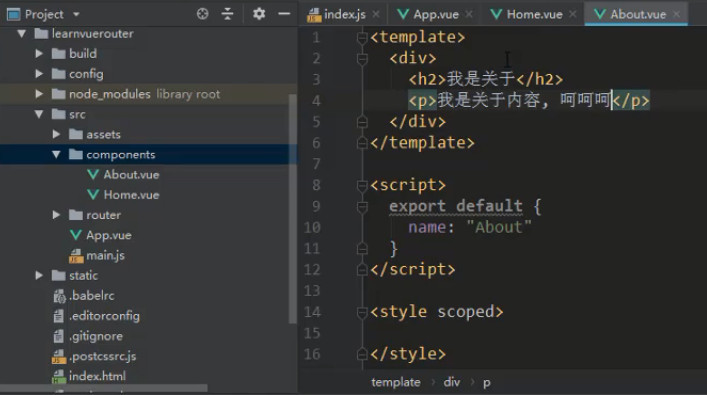The width and height of the screenshot is (707, 395).
Task: Click the Project panel horizontal scrollbar
Action: (104, 388)
